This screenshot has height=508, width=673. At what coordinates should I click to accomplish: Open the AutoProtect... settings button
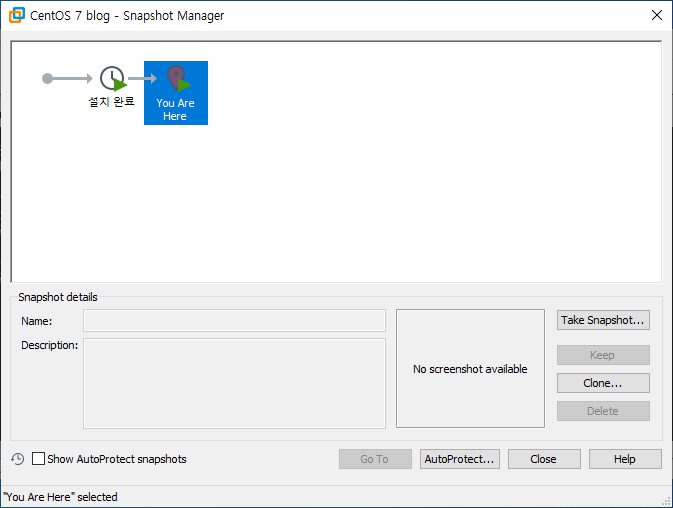click(x=460, y=459)
